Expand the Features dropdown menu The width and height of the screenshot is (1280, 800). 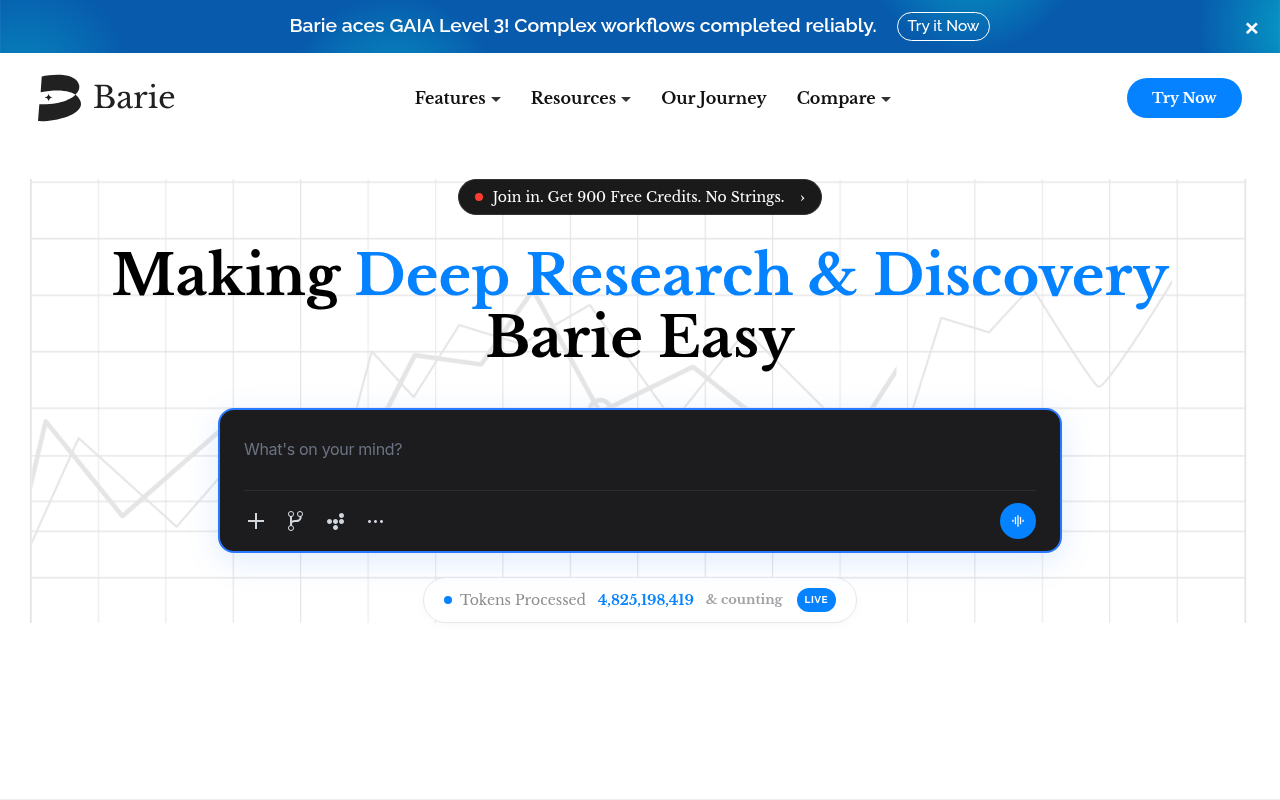(x=458, y=98)
